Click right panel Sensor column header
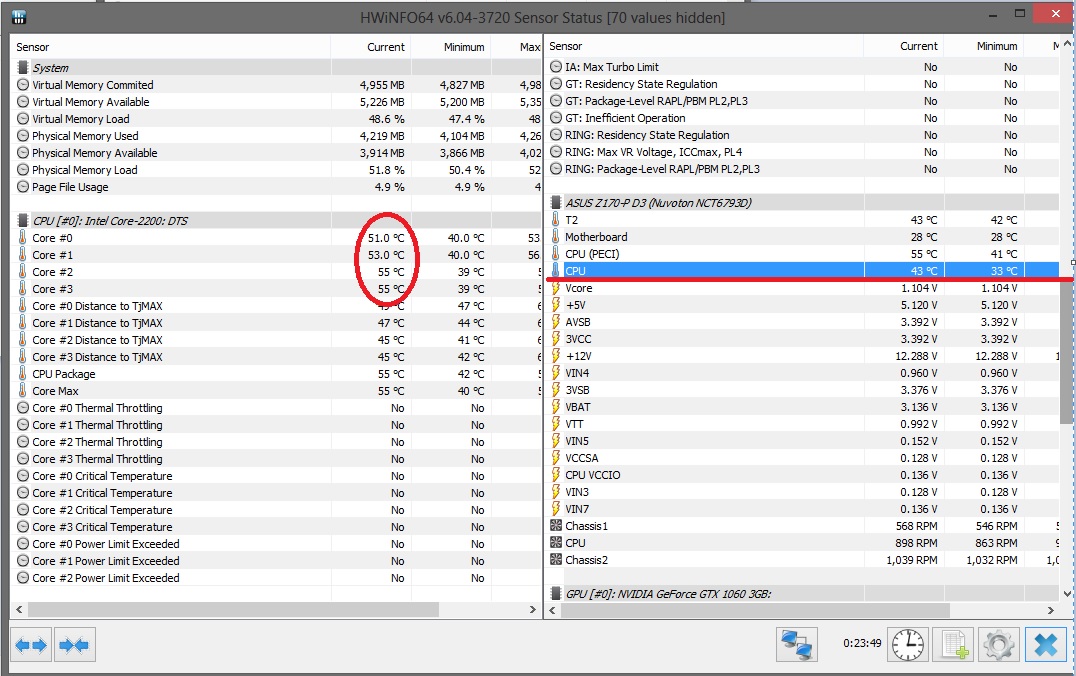 [704, 46]
